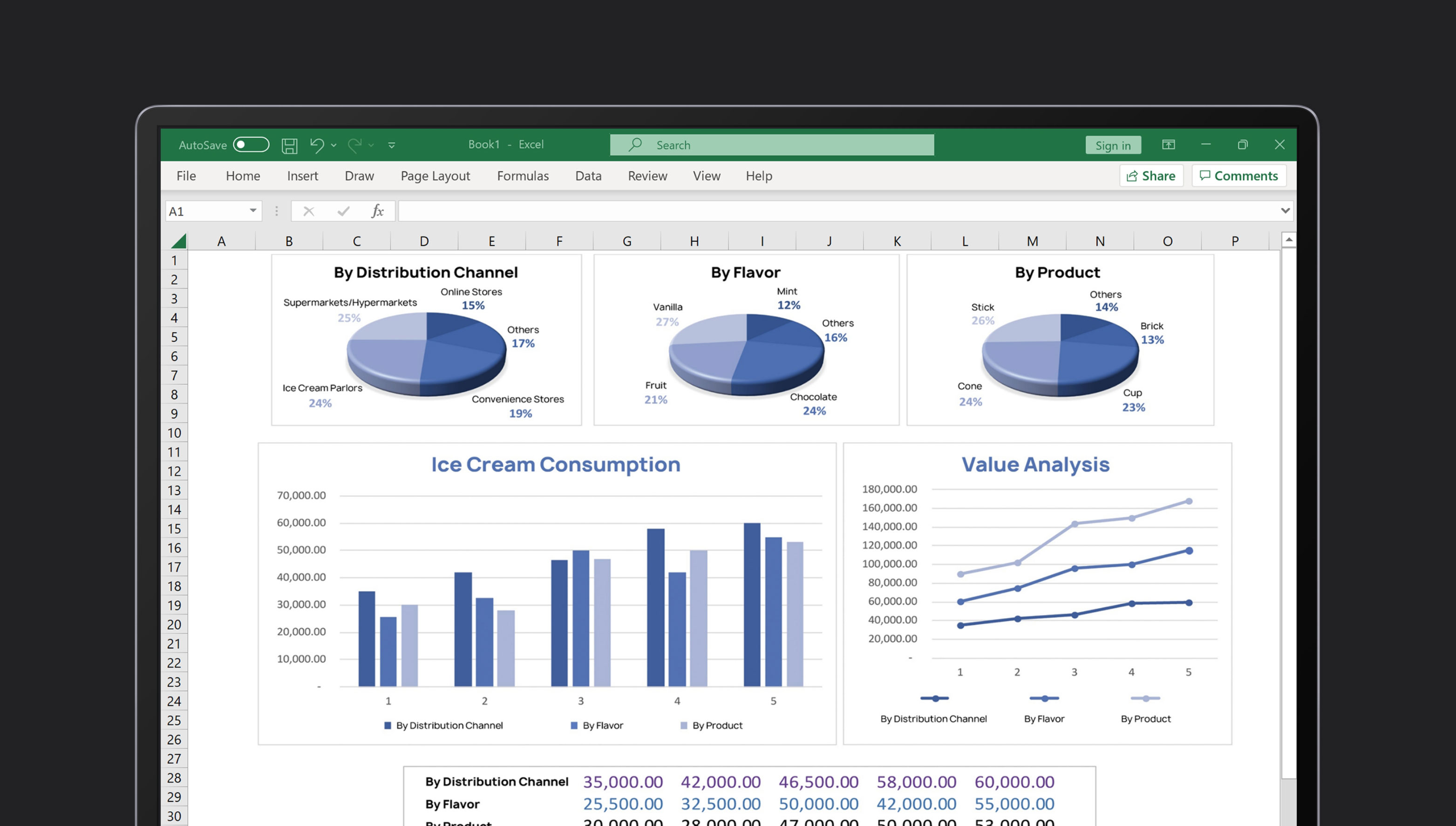Screen dimensions: 1456x826
Task: Click the Select All corner triangle
Action: click(x=179, y=241)
